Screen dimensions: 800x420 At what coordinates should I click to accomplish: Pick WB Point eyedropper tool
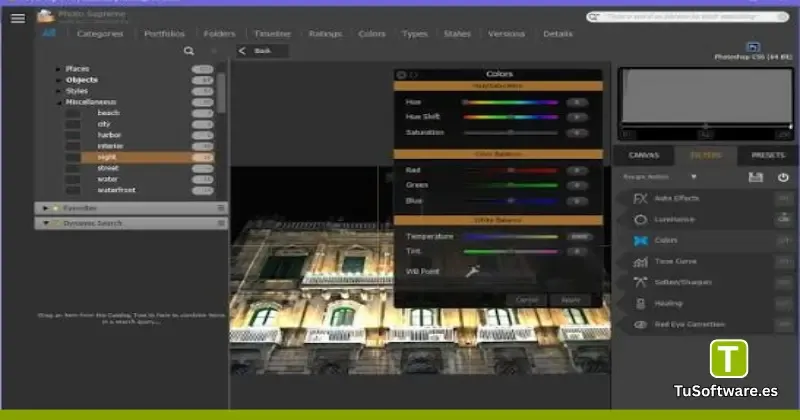pyautogui.click(x=472, y=271)
